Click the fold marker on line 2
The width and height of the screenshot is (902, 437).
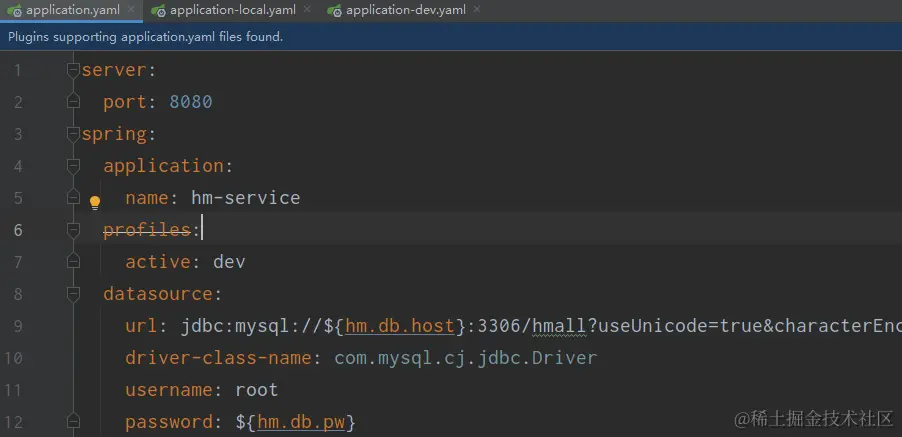click(73, 102)
